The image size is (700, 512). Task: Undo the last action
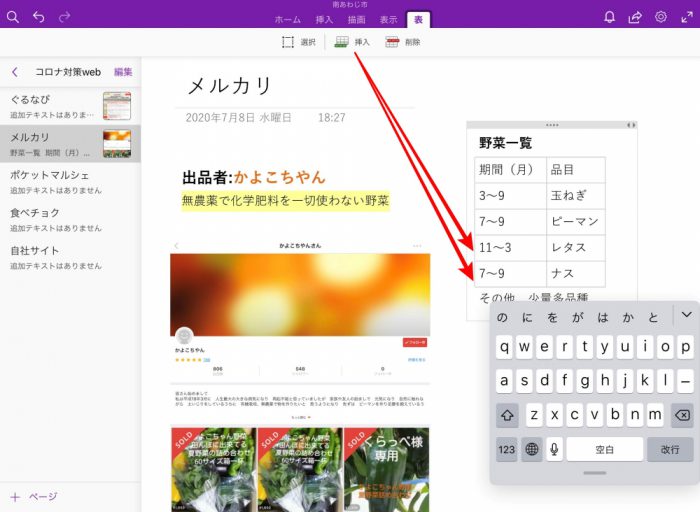[39, 17]
